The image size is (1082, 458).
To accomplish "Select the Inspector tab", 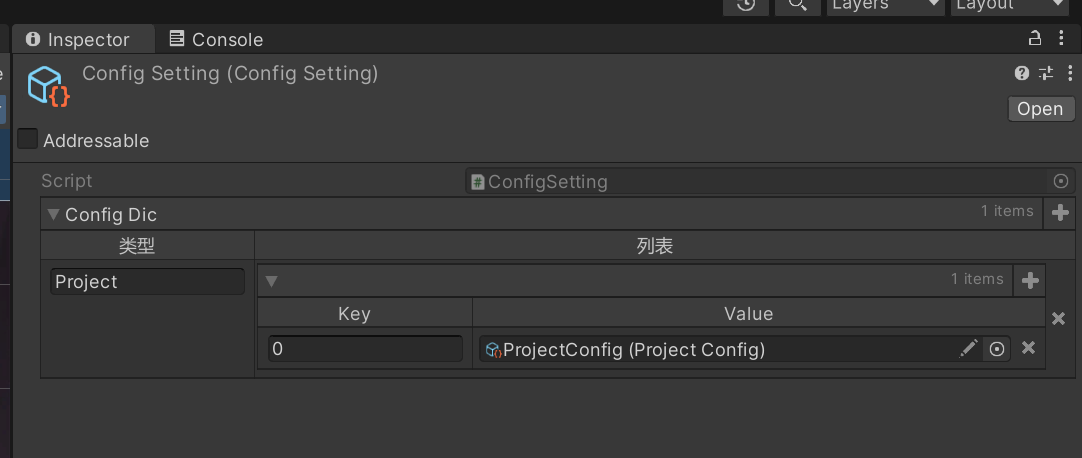I will 77,39.
